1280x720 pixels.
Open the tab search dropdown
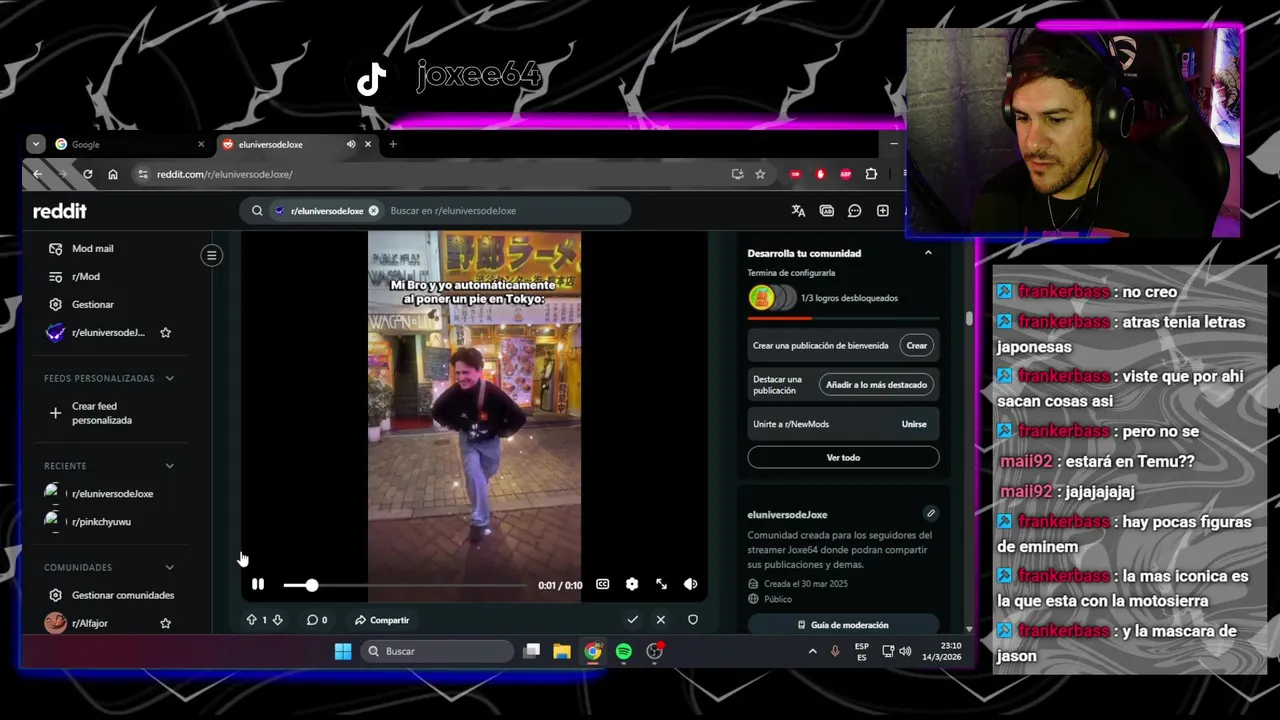(36, 144)
